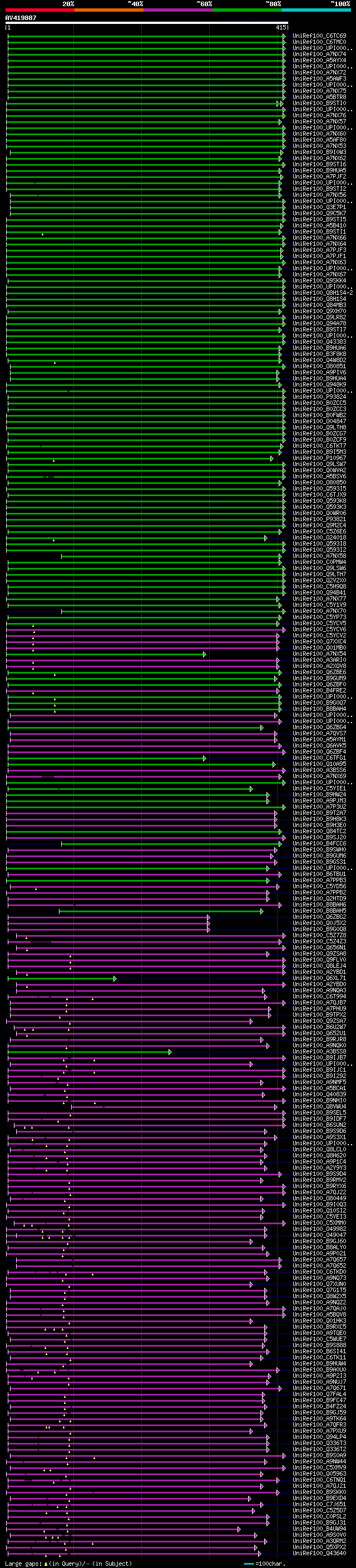Select the UniRef100_Q8W2X5 label
Viewport: 356px width, 1568px height.
[x=319, y=1297]
